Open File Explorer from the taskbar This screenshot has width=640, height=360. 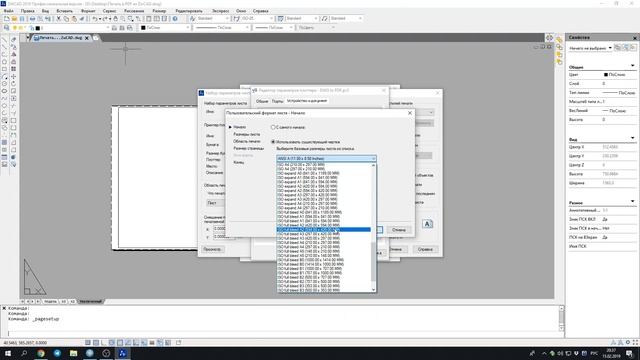pyautogui.click(x=73, y=353)
